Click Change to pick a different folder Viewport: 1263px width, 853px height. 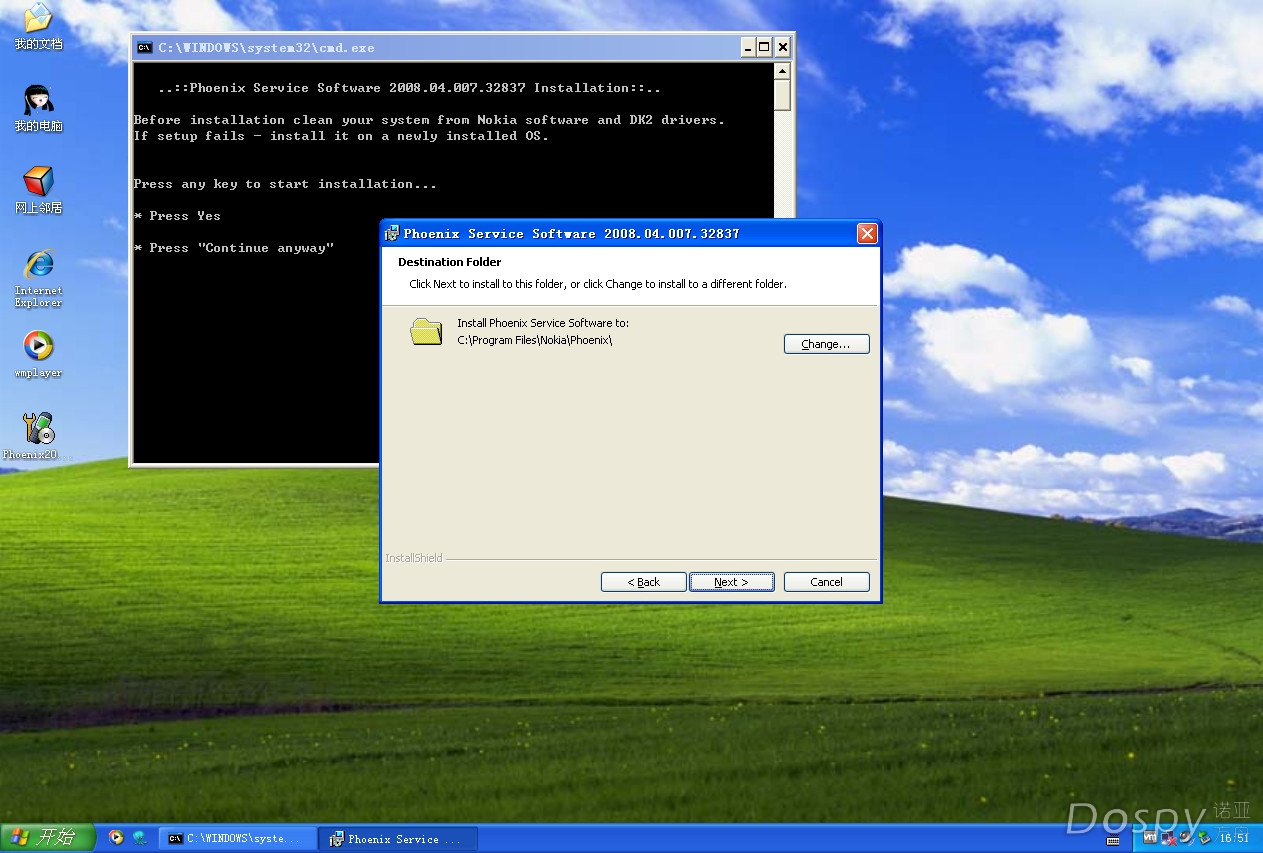[827, 344]
